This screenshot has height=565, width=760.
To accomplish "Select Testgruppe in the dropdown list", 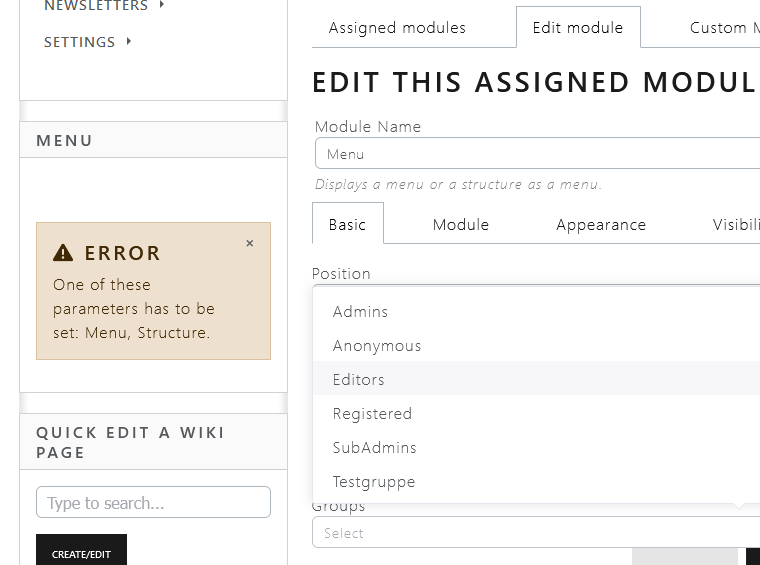I will pyautogui.click(x=537, y=482).
